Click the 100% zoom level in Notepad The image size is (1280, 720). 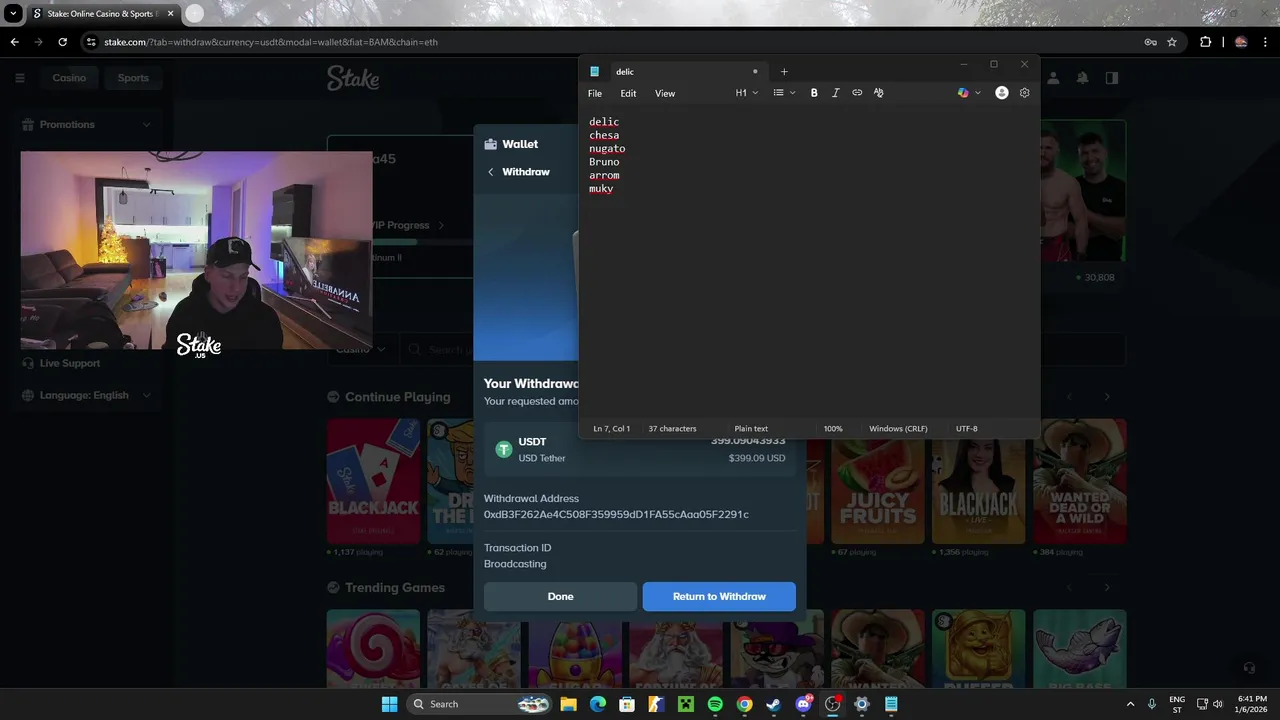coord(833,429)
